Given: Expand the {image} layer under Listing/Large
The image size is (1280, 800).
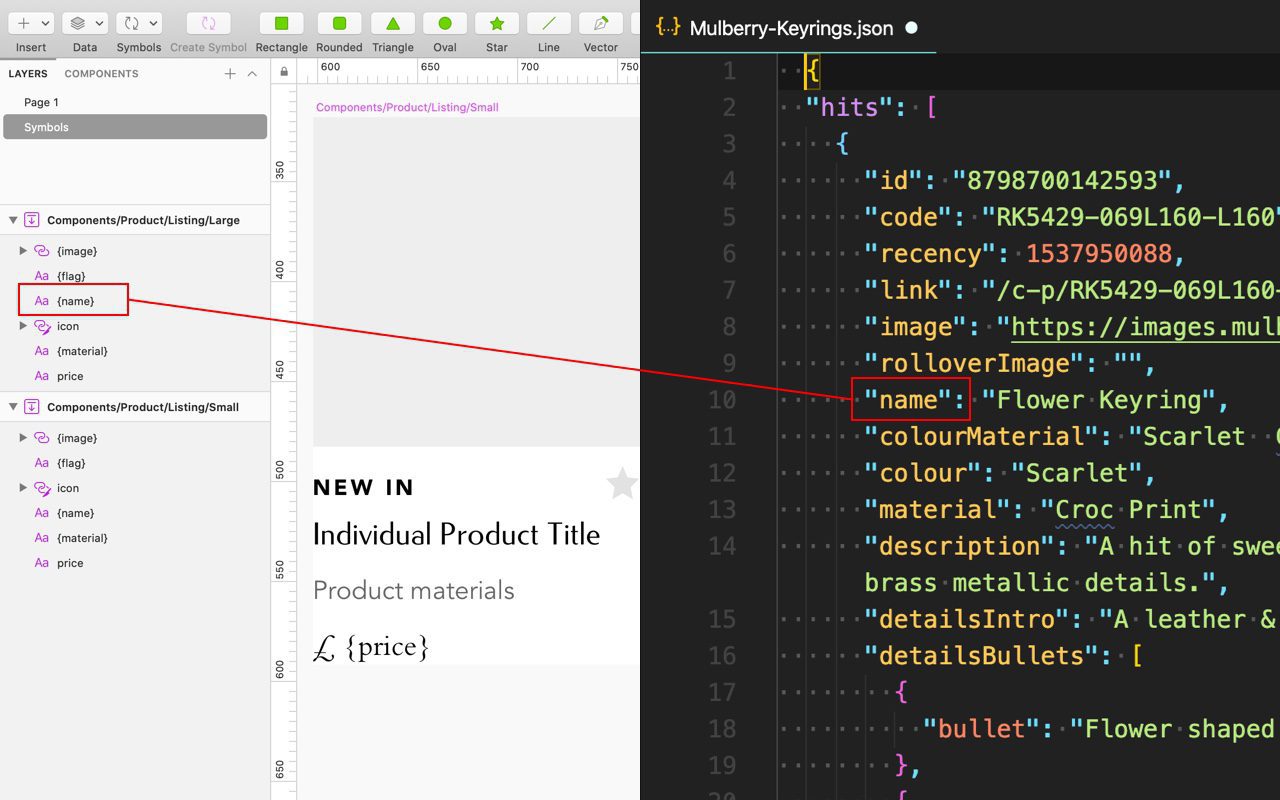Looking at the screenshot, I should pos(24,251).
